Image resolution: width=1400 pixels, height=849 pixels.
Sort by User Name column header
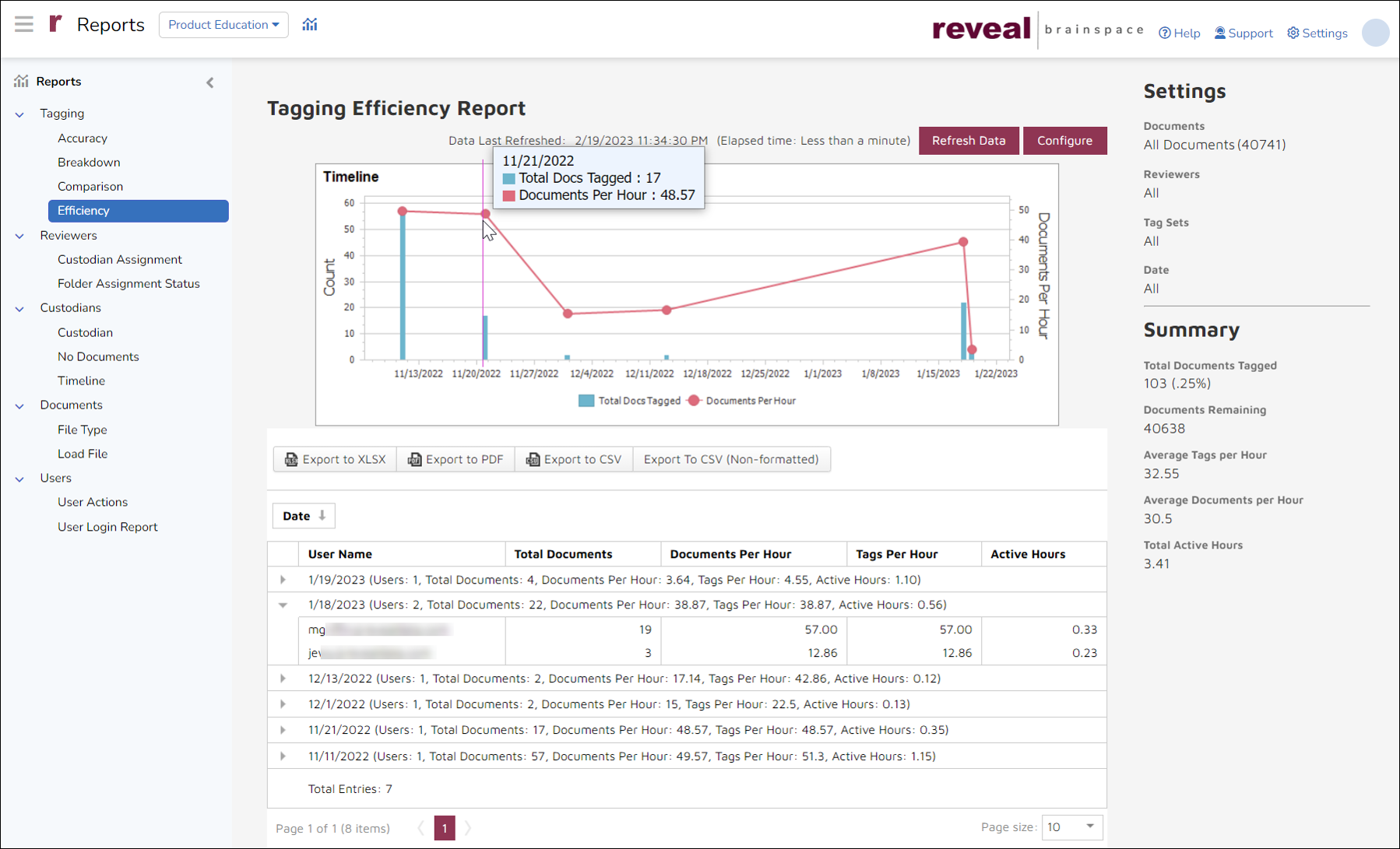402,554
